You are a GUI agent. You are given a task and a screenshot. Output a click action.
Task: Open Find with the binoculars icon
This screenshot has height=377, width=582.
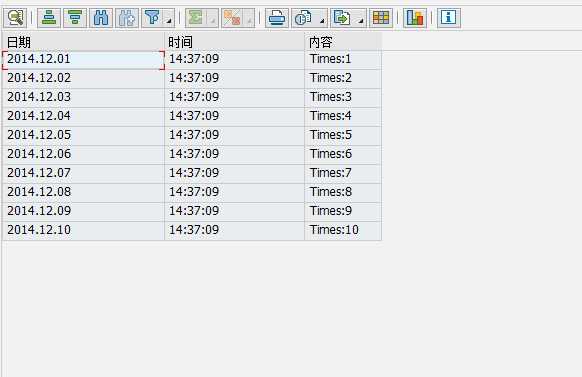(101, 18)
